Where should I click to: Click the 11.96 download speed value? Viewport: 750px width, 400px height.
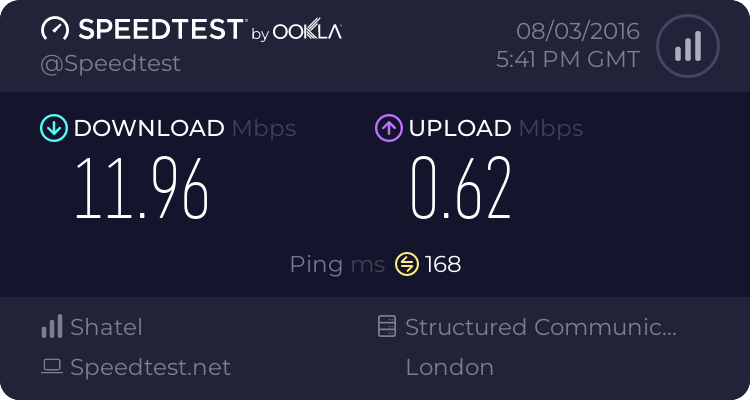pyautogui.click(x=142, y=188)
